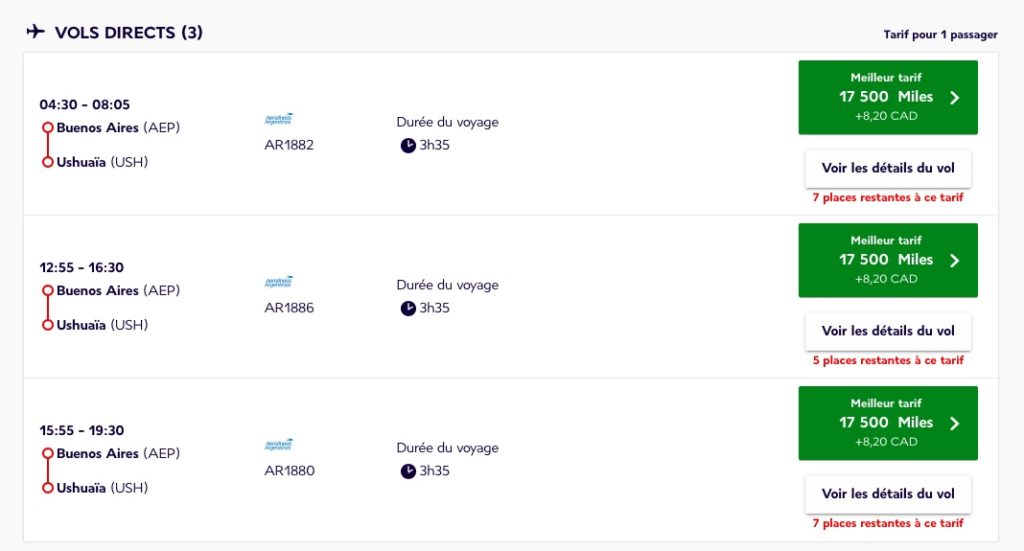Click the clock icon on the AR1886 flight
Viewport: 1024px width, 551px height.
[408, 308]
